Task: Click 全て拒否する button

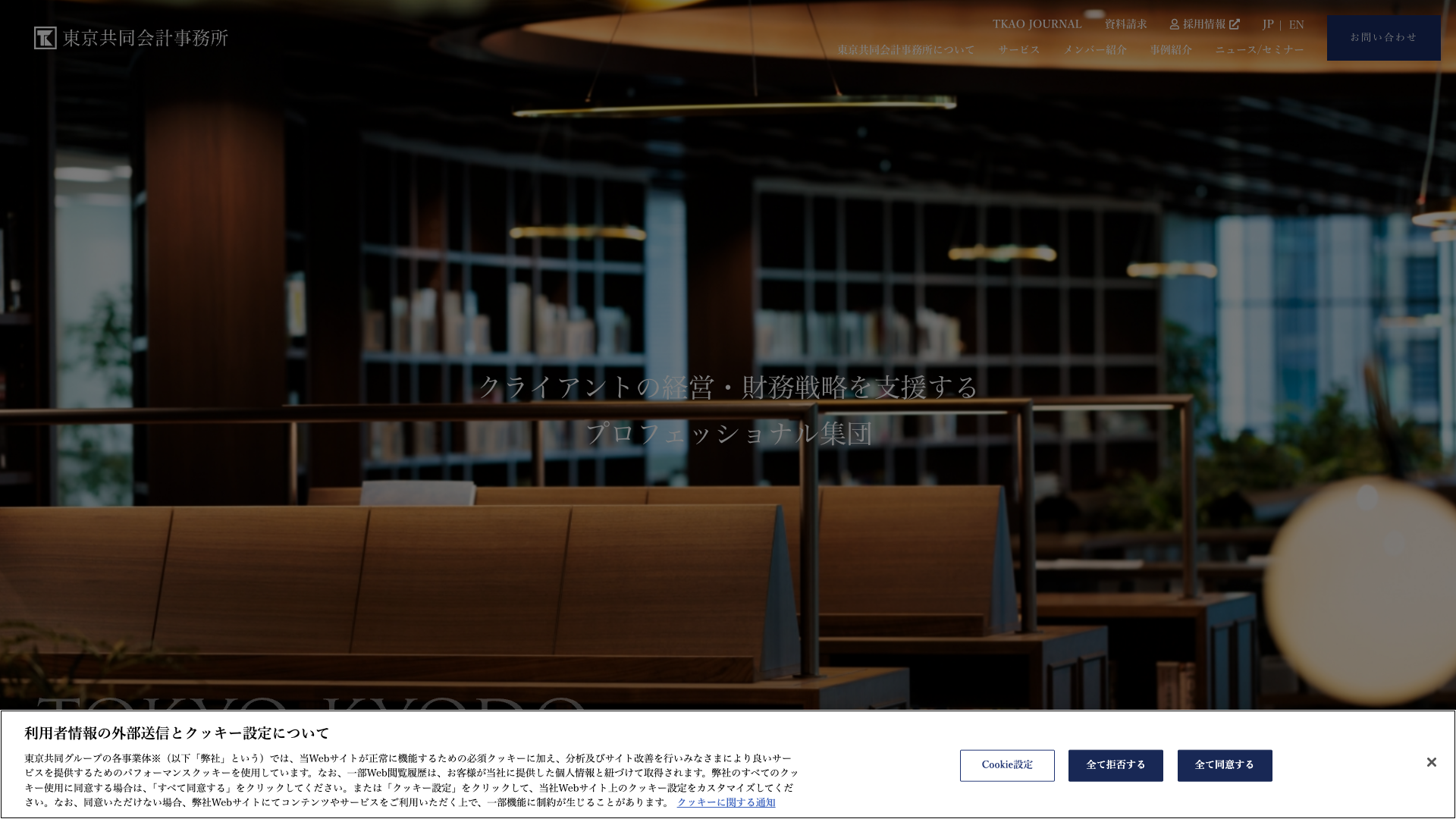Action: click(1115, 765)
